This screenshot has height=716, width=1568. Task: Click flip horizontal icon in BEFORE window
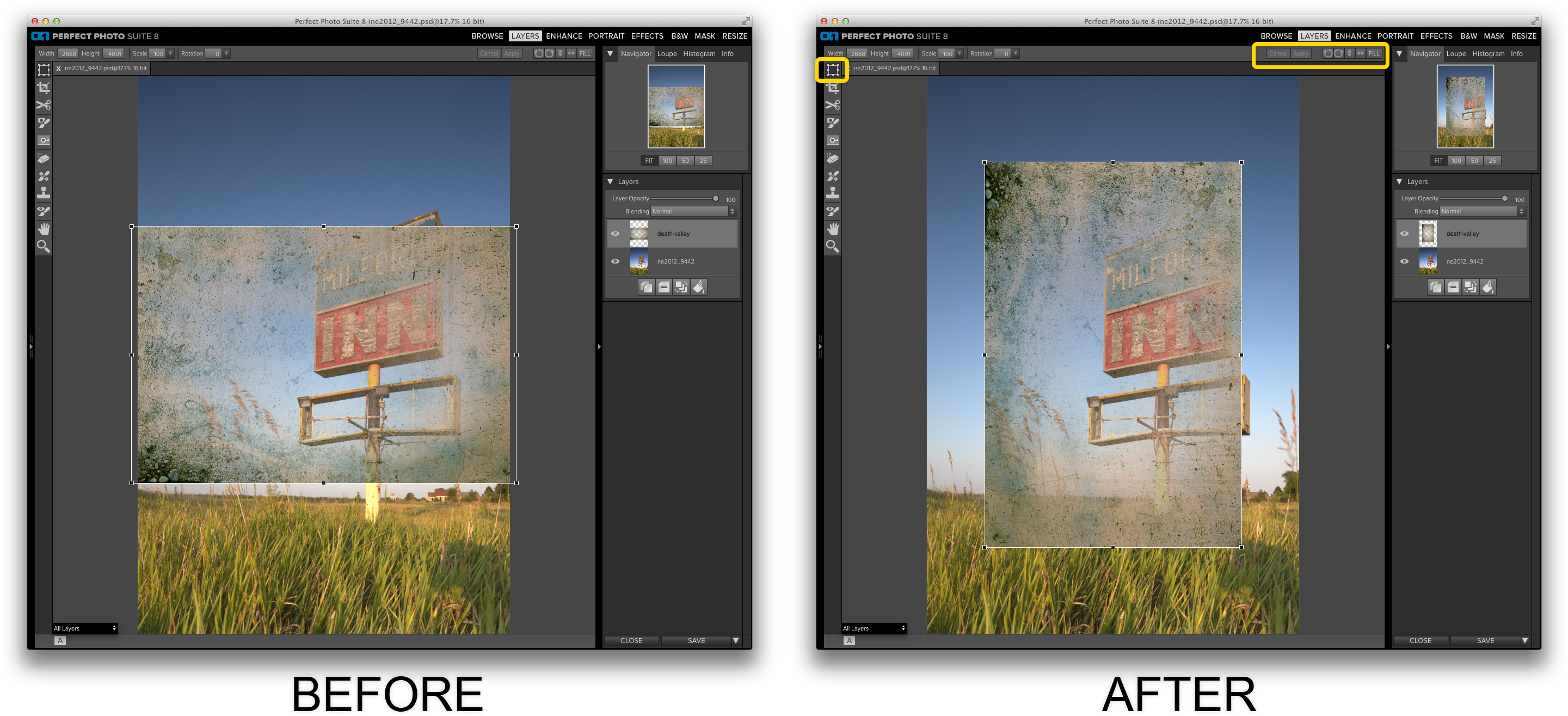[571, 53]
